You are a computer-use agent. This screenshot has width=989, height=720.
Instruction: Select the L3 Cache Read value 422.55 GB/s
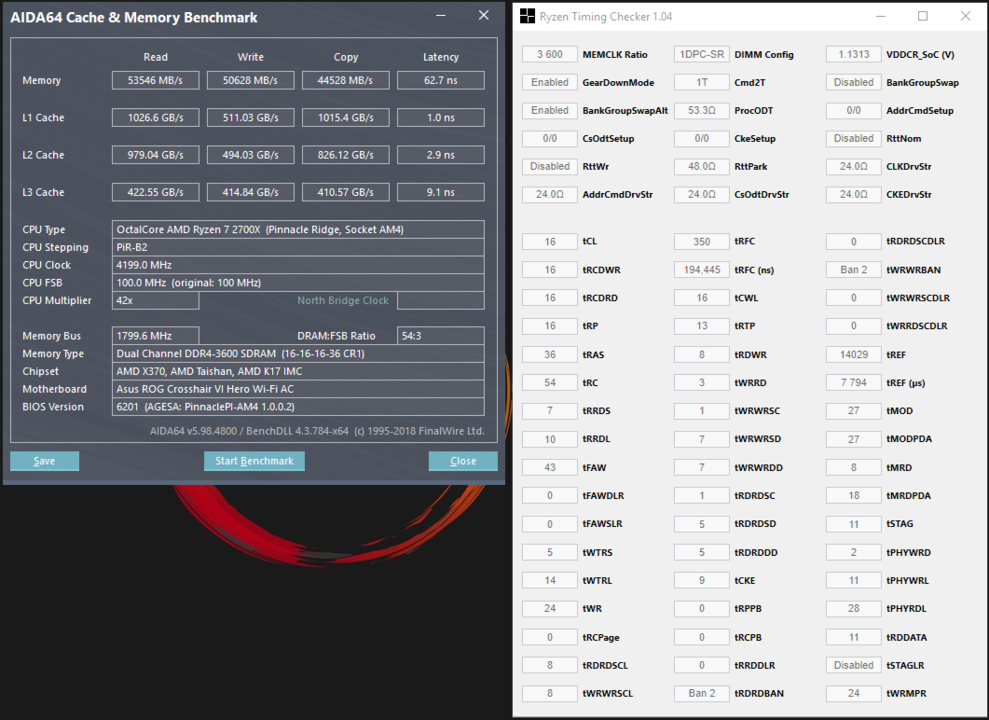pos(156,192)
